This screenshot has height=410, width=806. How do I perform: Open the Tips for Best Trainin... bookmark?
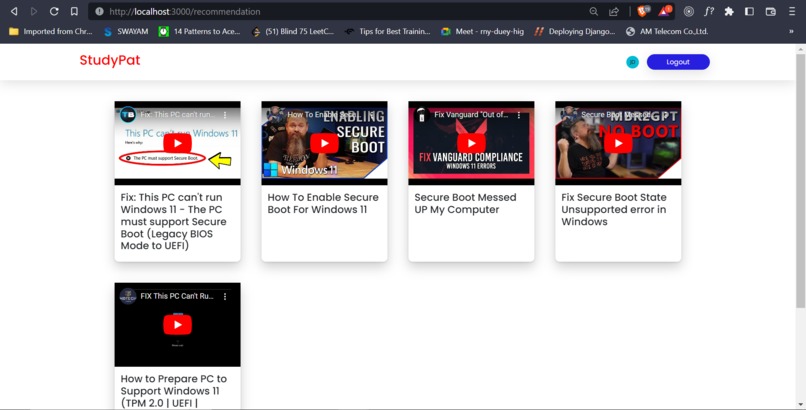point(387,31)
